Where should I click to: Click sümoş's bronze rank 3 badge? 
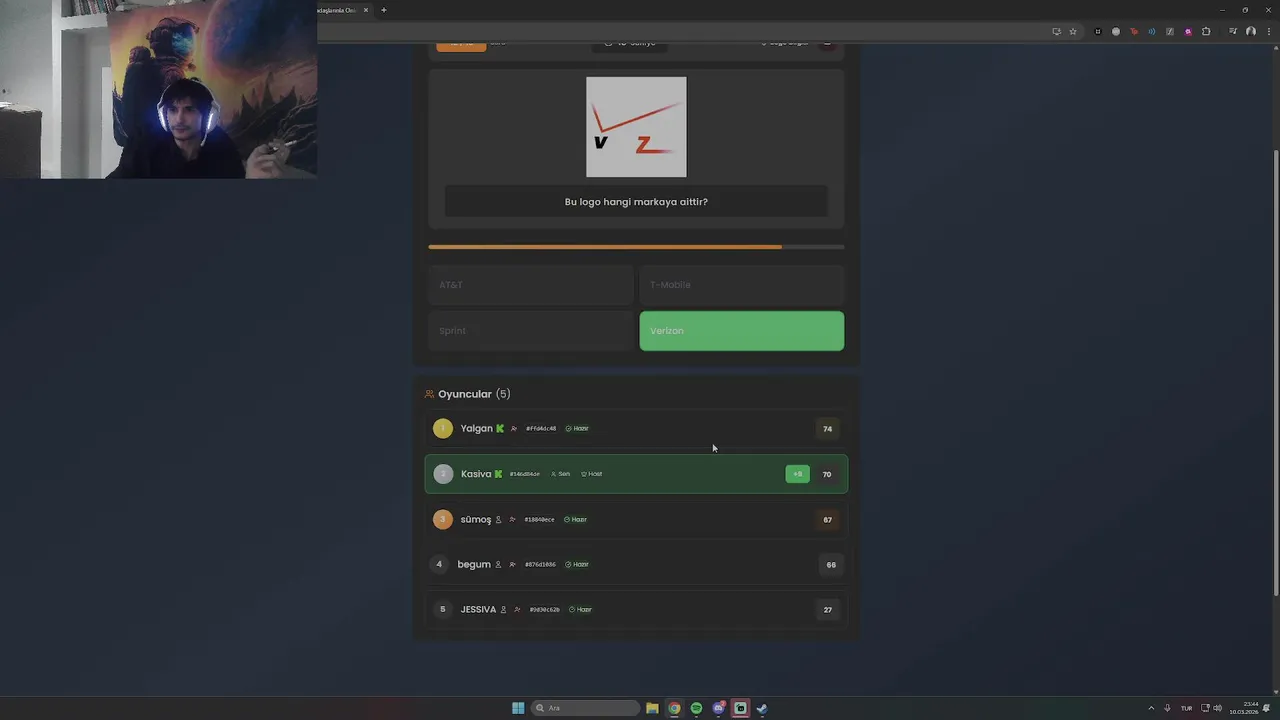[x=443, y=519]
